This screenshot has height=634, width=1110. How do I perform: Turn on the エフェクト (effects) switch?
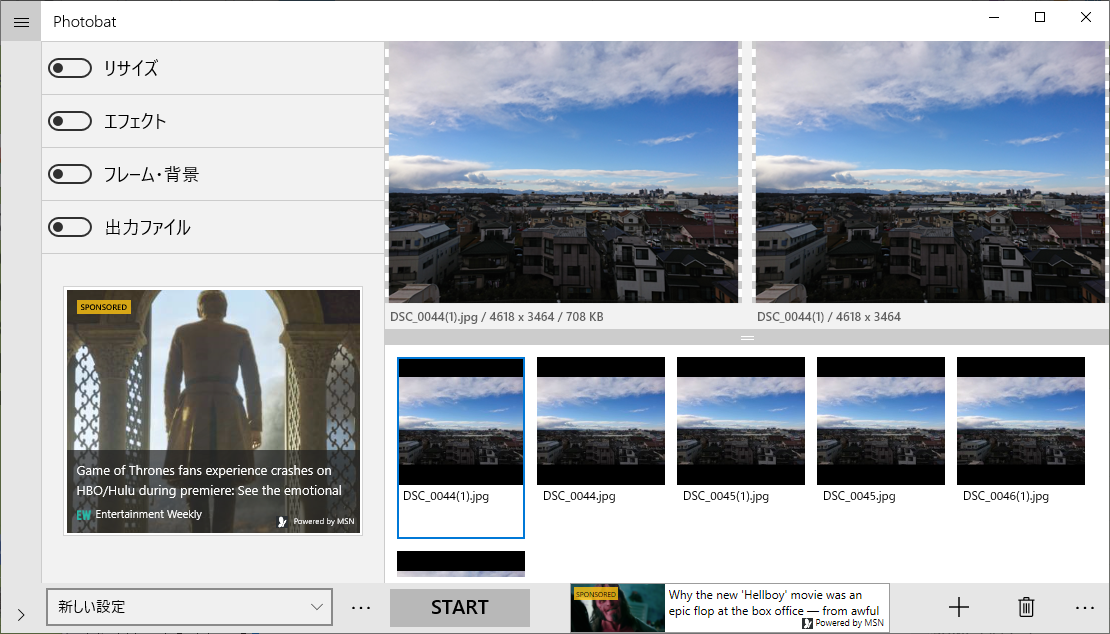click(69, 120)
